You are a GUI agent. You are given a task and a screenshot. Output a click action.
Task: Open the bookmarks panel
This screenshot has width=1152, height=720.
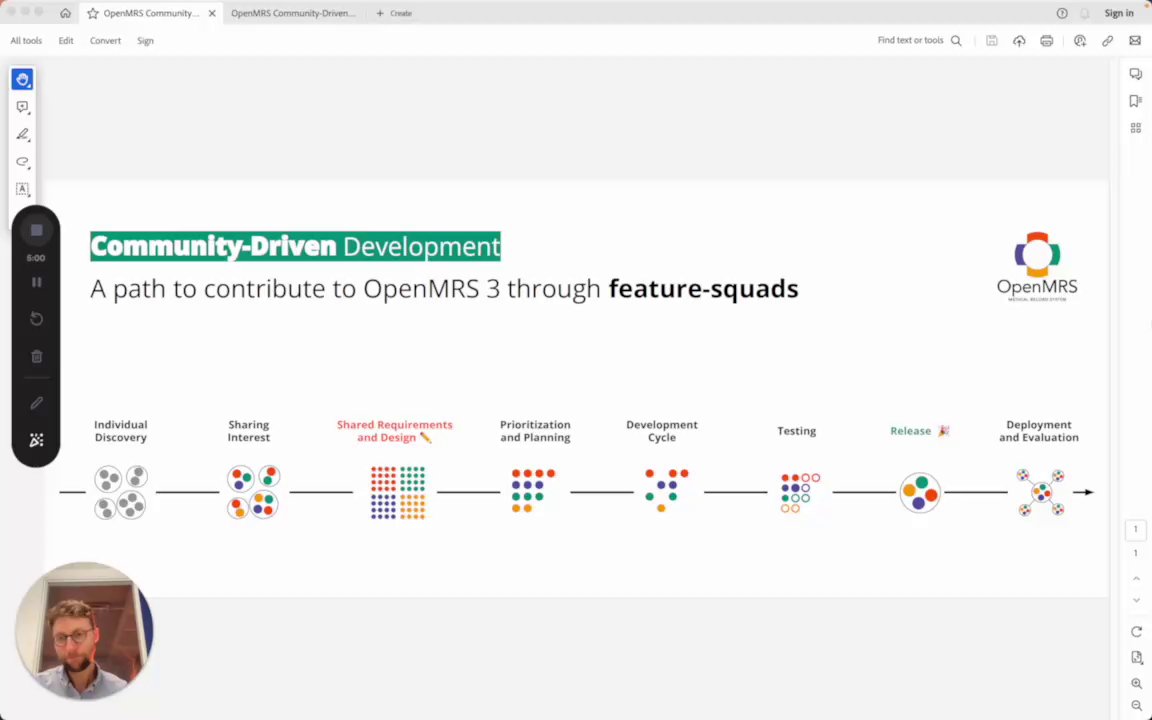(1135, 100)
